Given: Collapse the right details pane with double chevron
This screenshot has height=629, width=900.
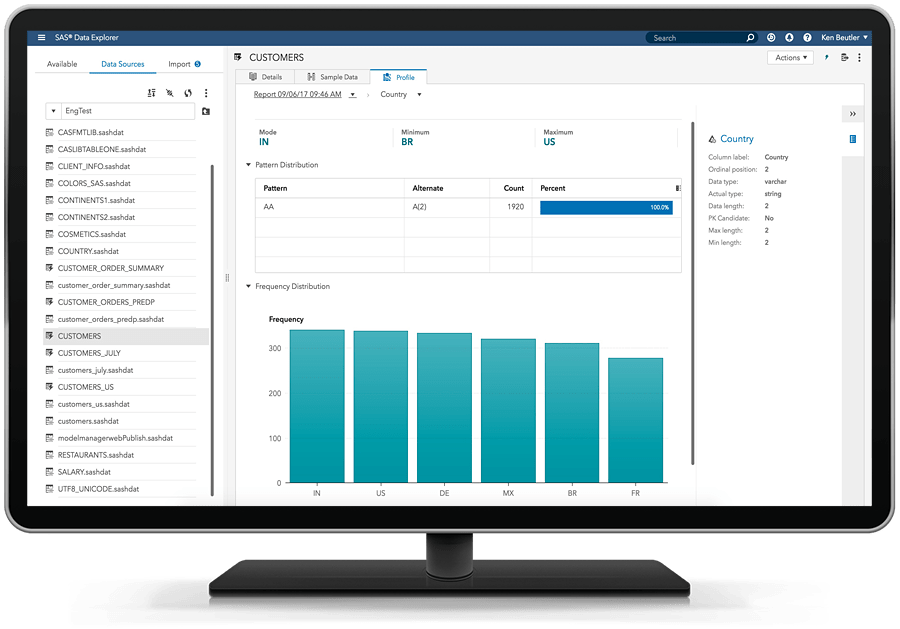Looking at the screenshot, I should [853, 114].
